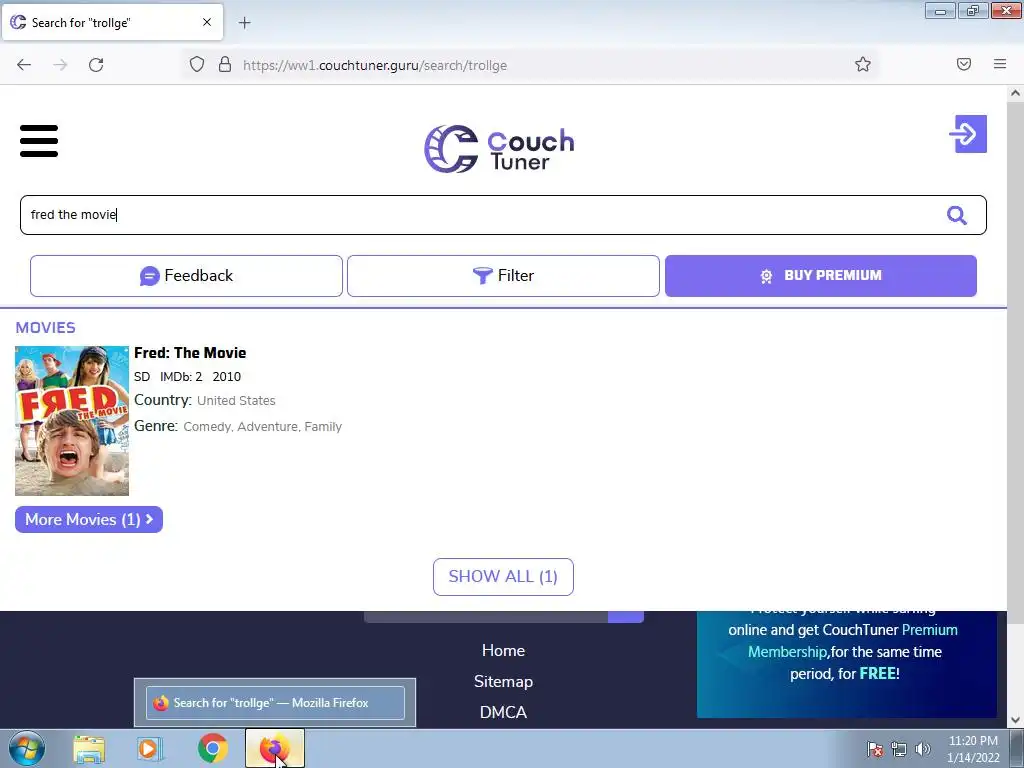Screen dimensions: 1024x768
Task: Click the United States country link
Action: [x=236, y=401]
